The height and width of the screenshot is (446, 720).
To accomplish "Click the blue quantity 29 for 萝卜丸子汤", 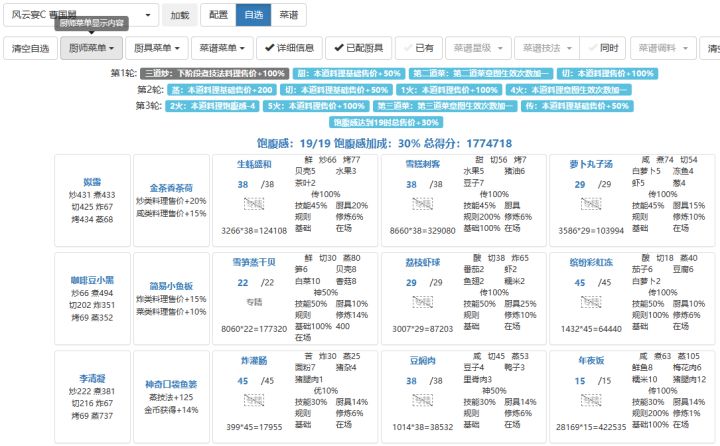I will [580, 185].
